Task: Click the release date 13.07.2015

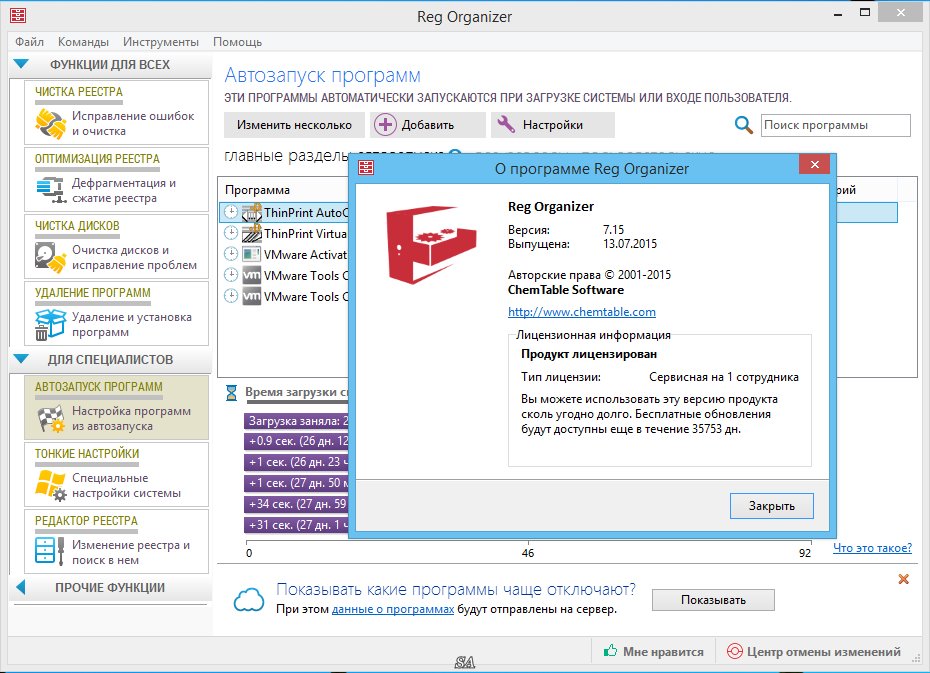Action: [630, 244]
